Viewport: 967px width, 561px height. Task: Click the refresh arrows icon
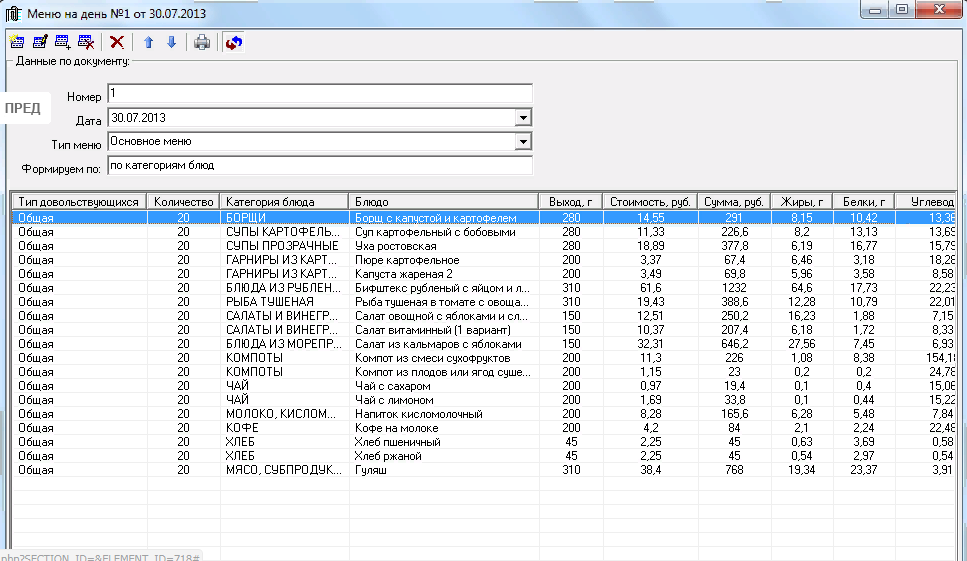(234, 42)
